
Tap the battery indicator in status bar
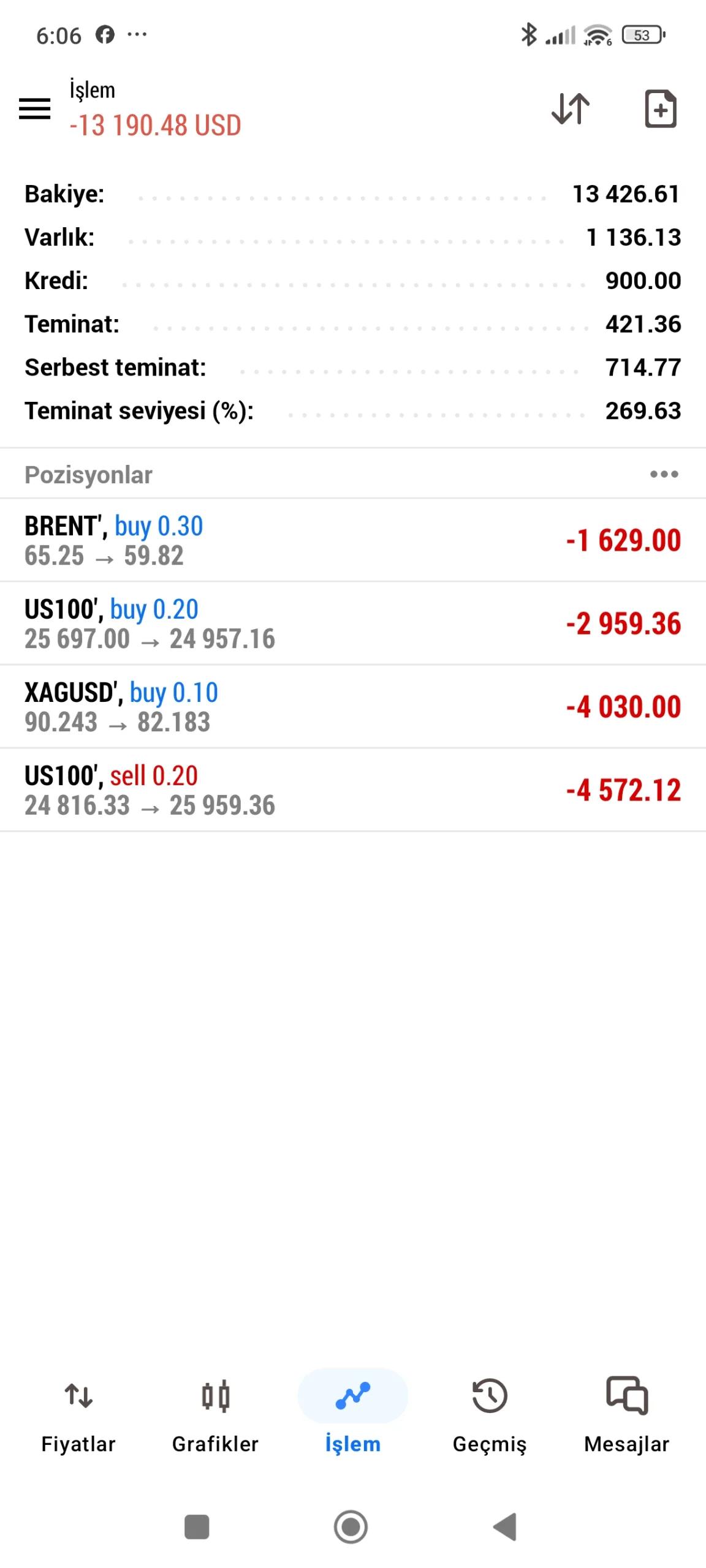(643, 35)
